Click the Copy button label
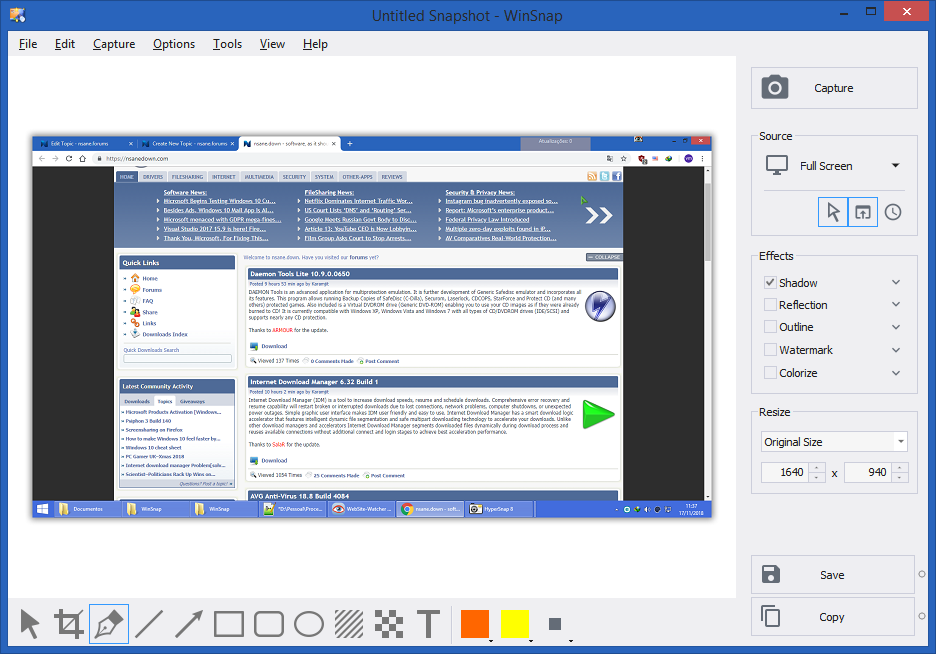The height and width of the screenshot is (654, 936). 832,616
